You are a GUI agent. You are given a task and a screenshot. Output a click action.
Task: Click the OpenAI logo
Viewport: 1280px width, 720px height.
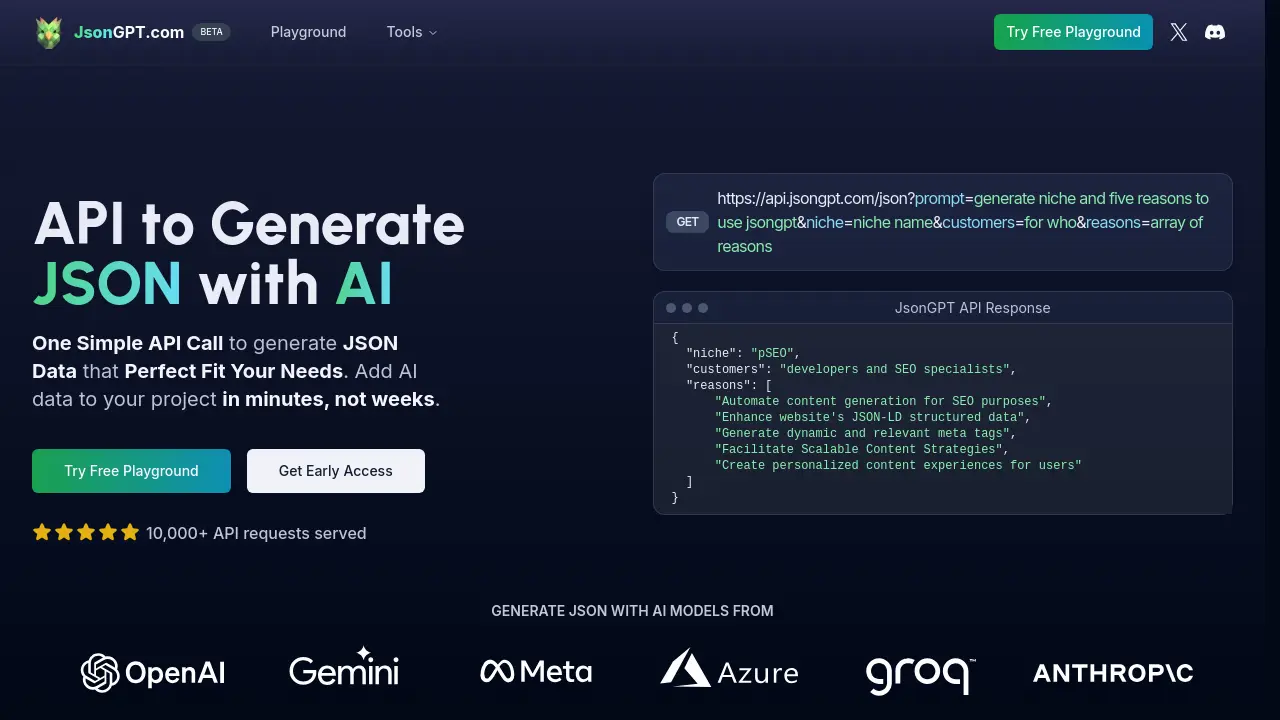click(x=153, y=673)
